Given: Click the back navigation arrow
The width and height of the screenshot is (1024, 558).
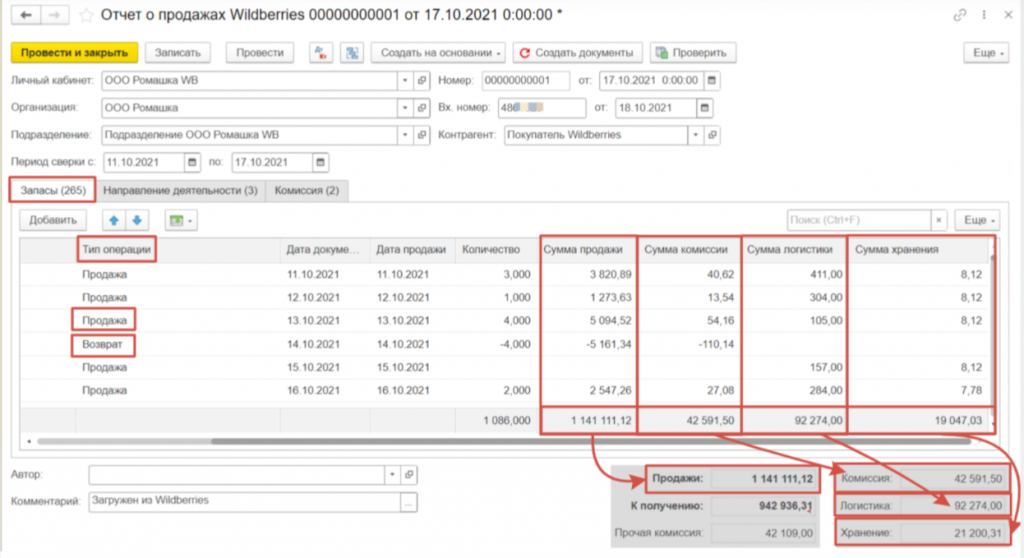Looking at the screenshot, I should click(x=25, y=15).
